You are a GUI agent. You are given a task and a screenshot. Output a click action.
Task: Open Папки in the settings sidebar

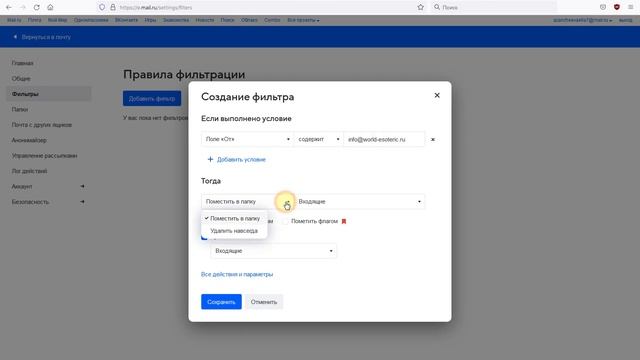click(x=20, y=109)
